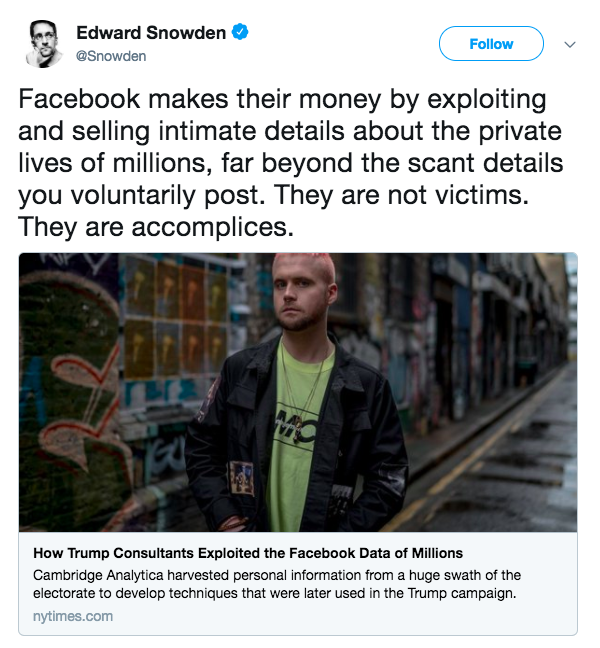Select the sentence They are accomplices

click(156, 227)
